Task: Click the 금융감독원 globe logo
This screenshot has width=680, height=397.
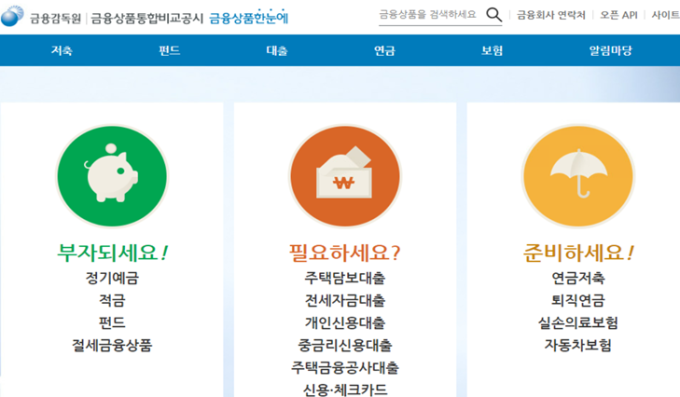Action: point(12,16)
